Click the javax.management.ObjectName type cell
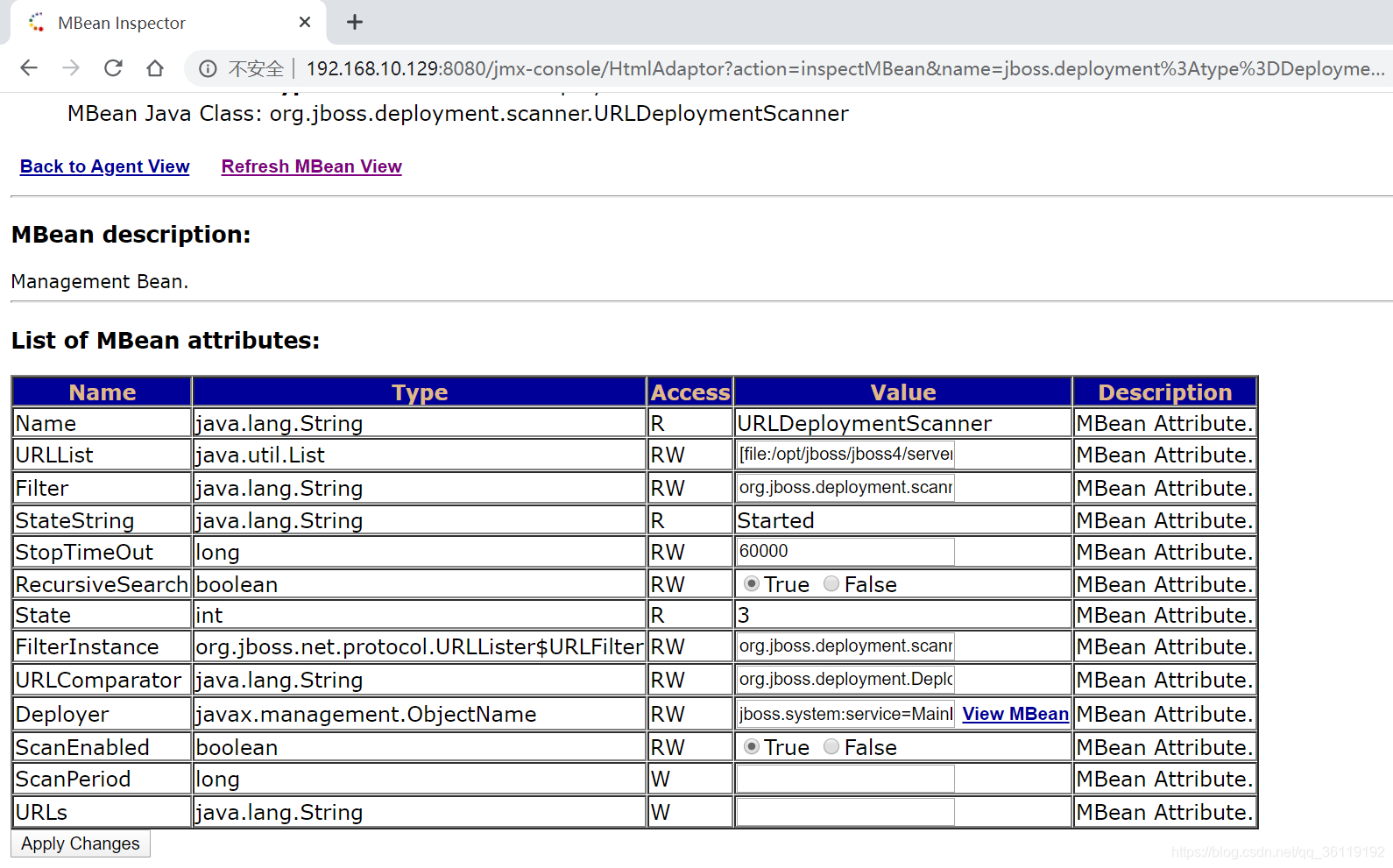The height and width of the screenshot is (868, 1393). coord(420,714)
